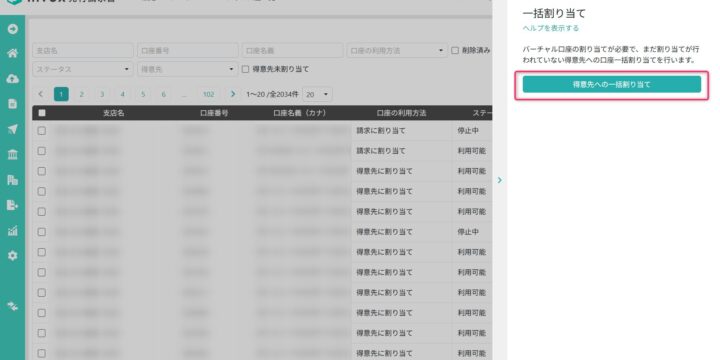
Task: Sort by the 支店名 column header
Action: (x=113, y=113)
